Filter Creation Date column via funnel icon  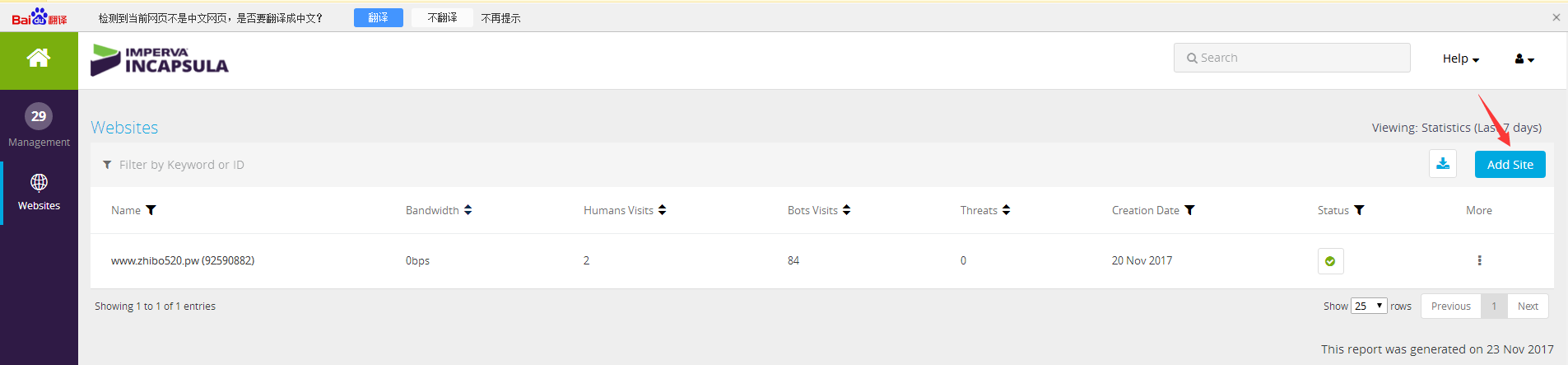1189,210
